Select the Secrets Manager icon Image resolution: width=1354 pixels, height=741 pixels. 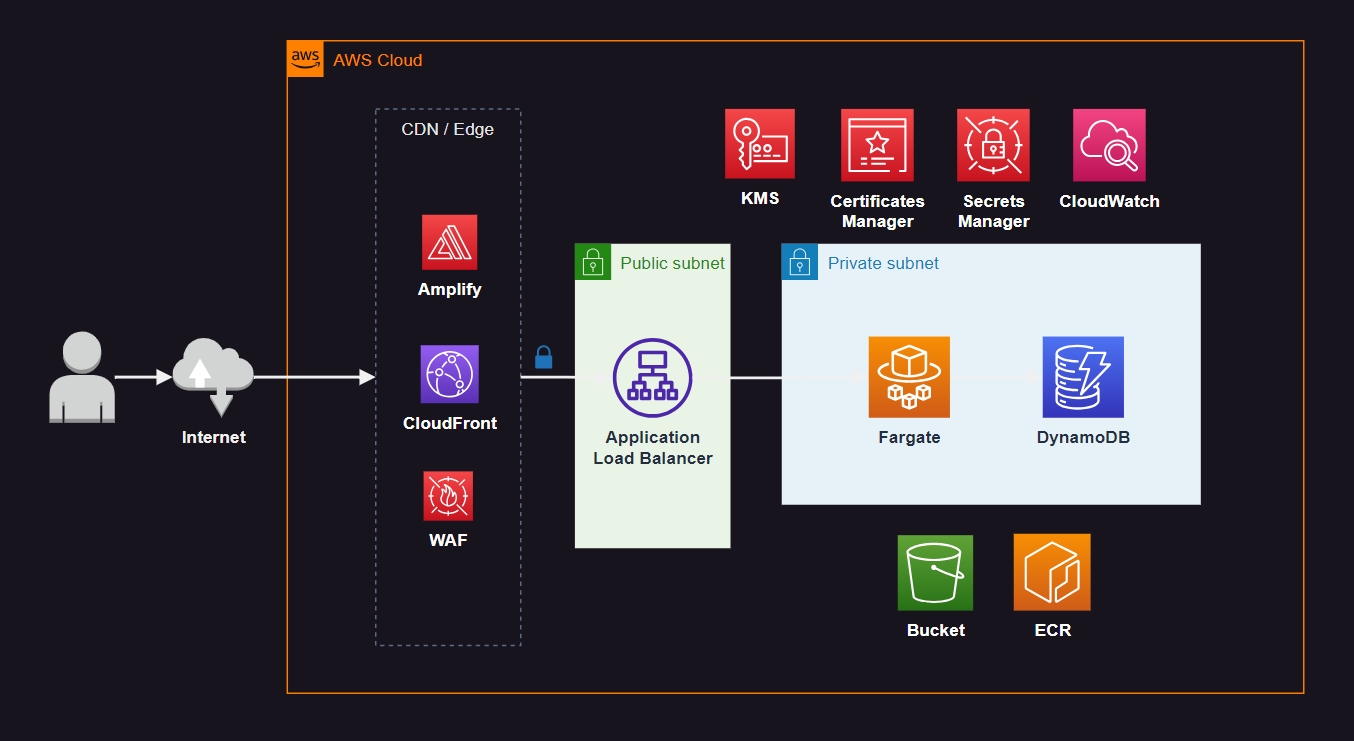point(993,145)
